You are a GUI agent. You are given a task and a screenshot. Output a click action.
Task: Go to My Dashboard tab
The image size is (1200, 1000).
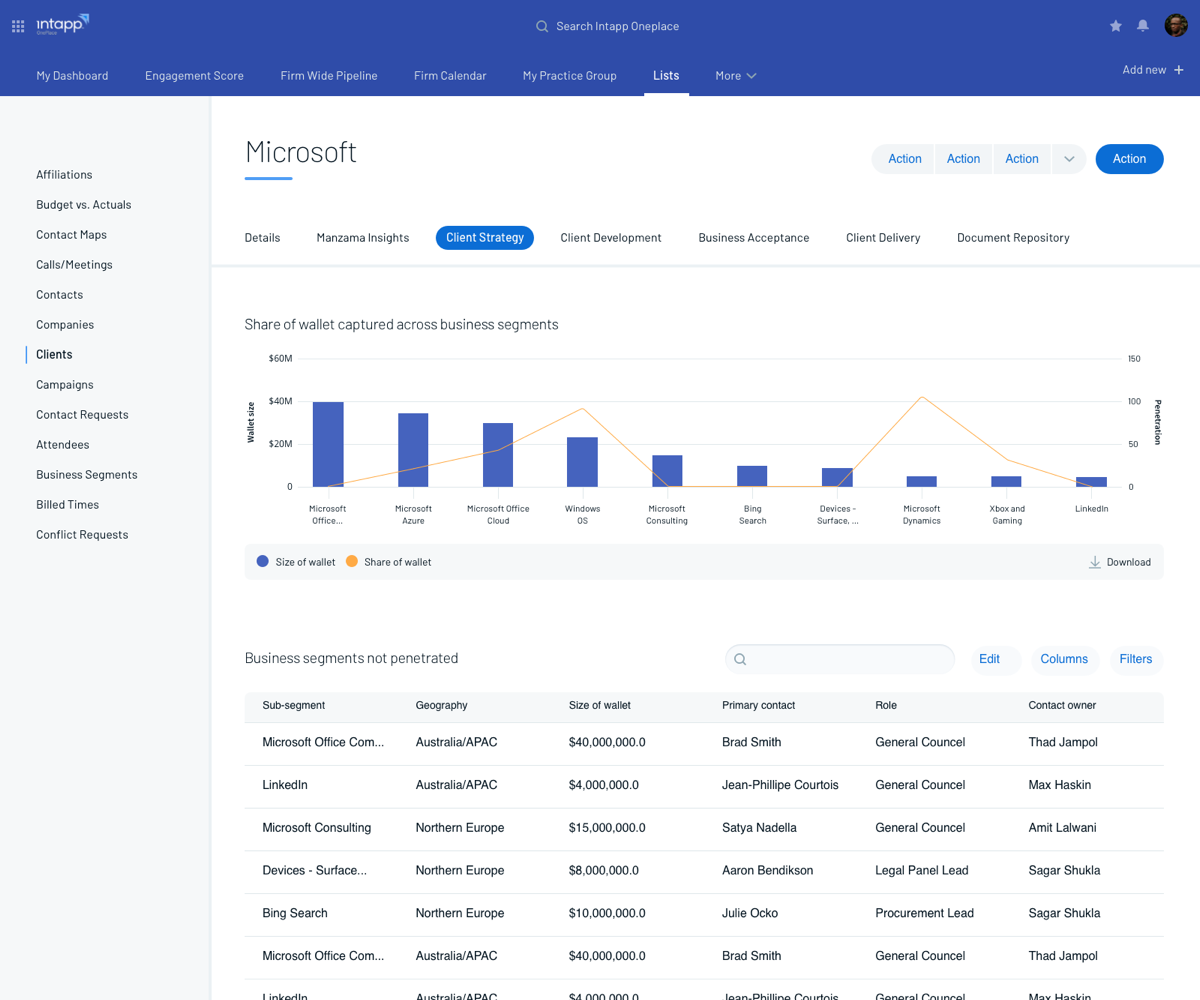click(x=72, y=76)
